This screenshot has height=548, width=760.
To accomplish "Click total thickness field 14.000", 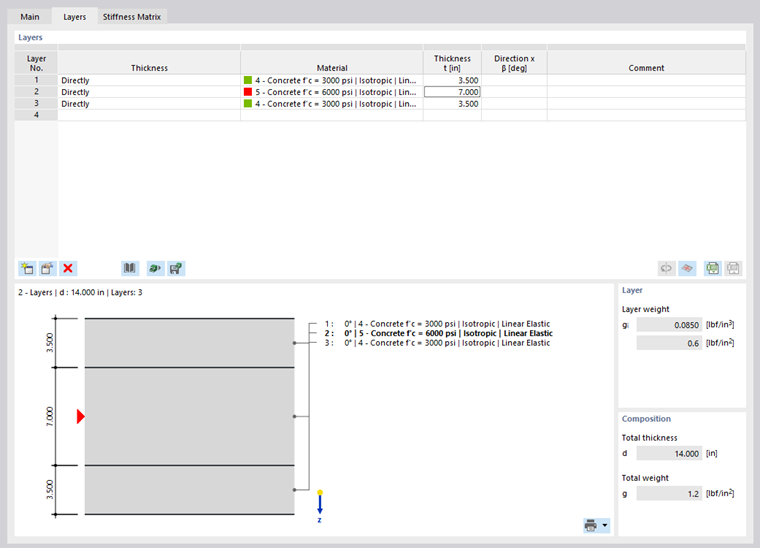I will (669, 454).
